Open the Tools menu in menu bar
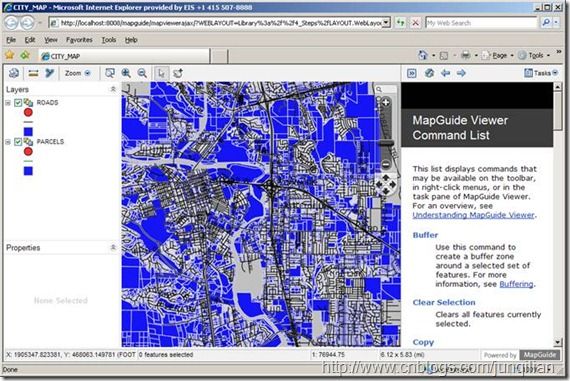 pos(109,40)
